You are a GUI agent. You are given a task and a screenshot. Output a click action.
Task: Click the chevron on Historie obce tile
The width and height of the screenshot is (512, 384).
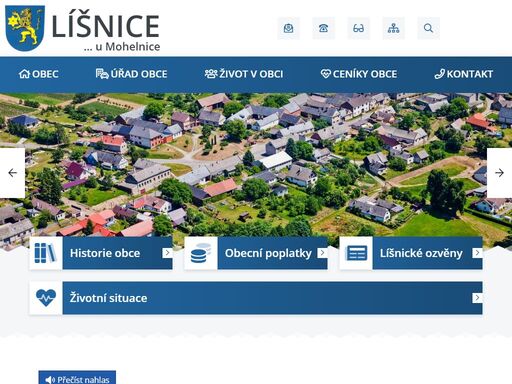[167, 253]
